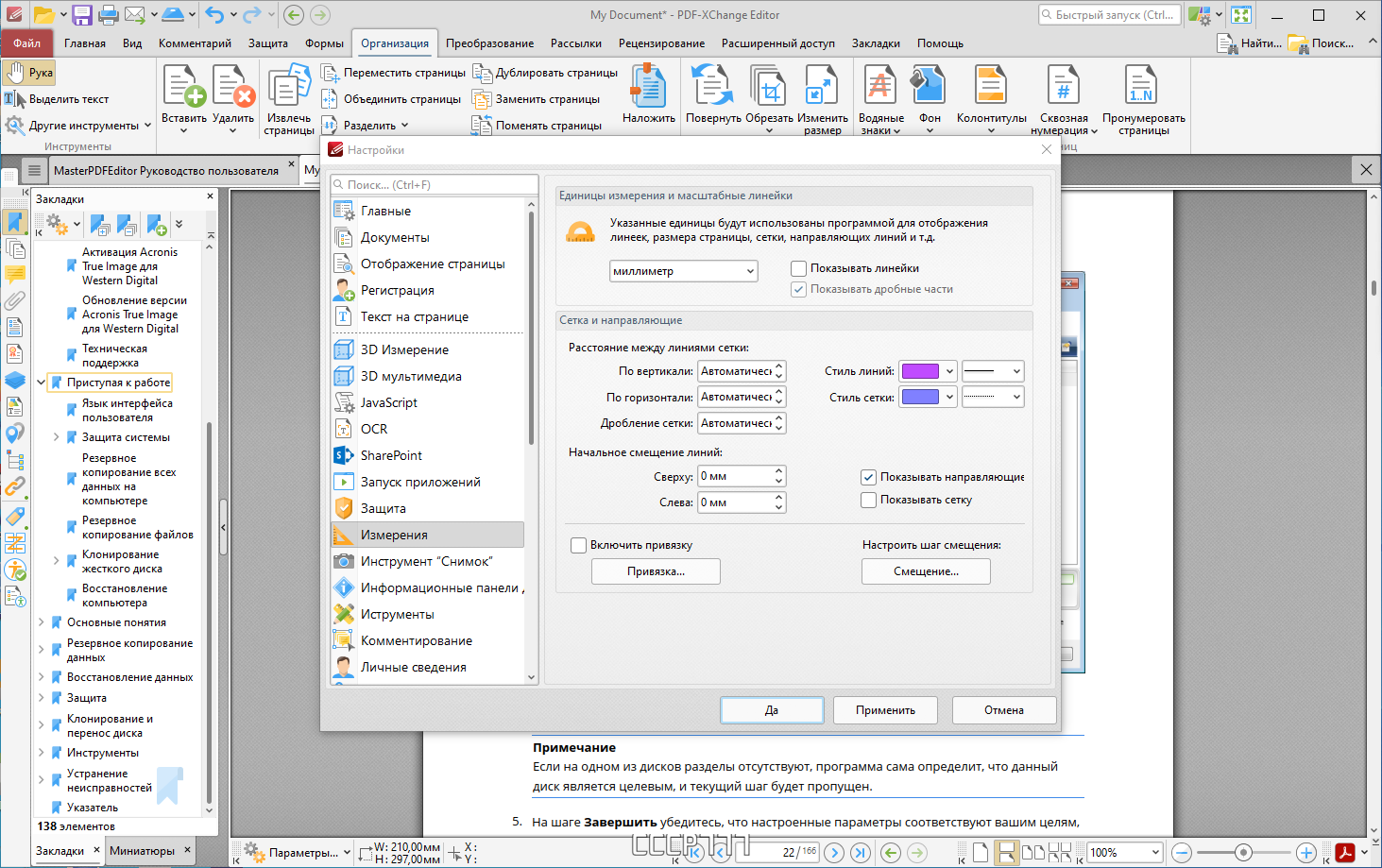
Task: Open Другие инструменты dropdown
Action: [78, 126]
